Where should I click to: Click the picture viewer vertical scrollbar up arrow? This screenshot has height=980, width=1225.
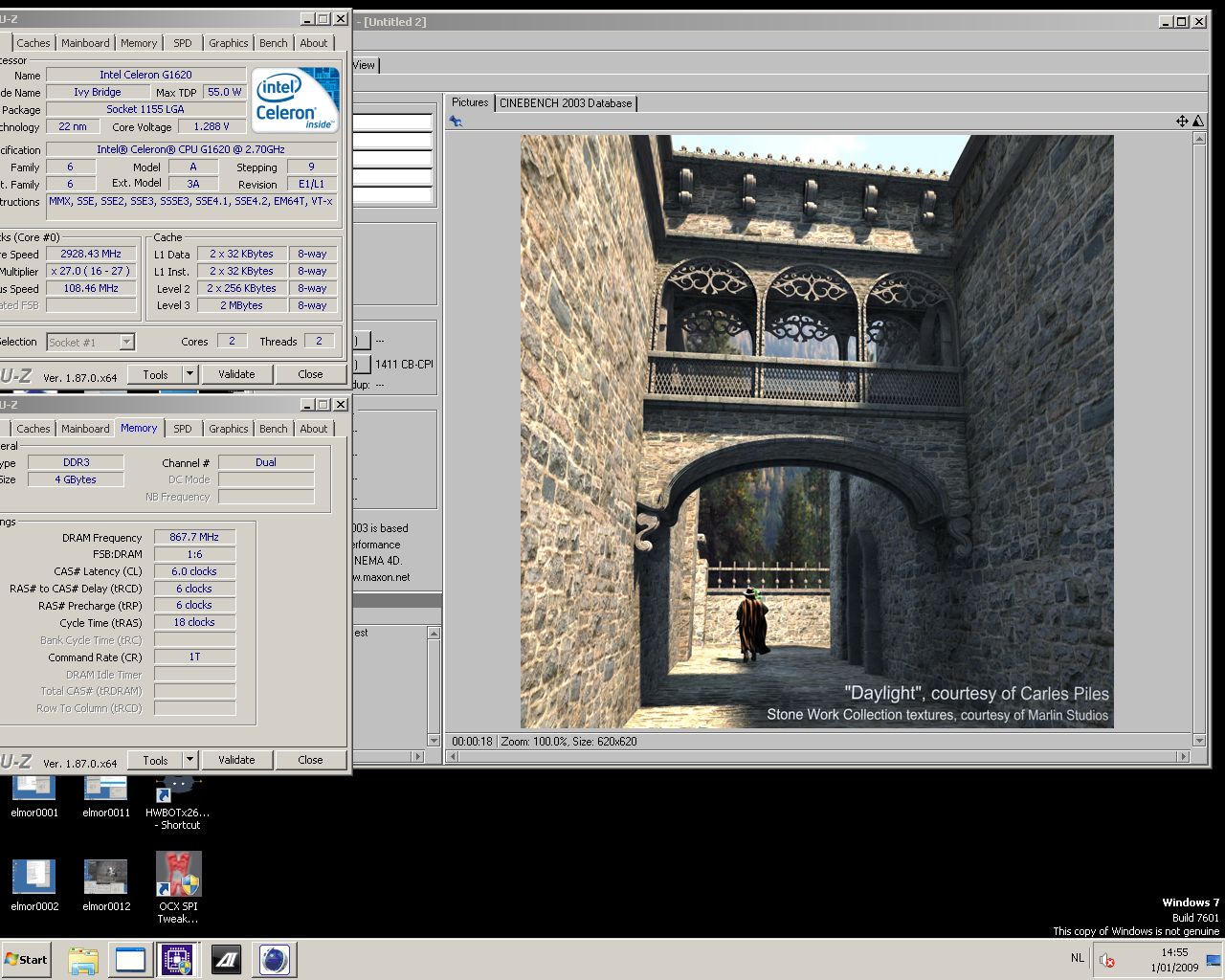(1199, 140)
